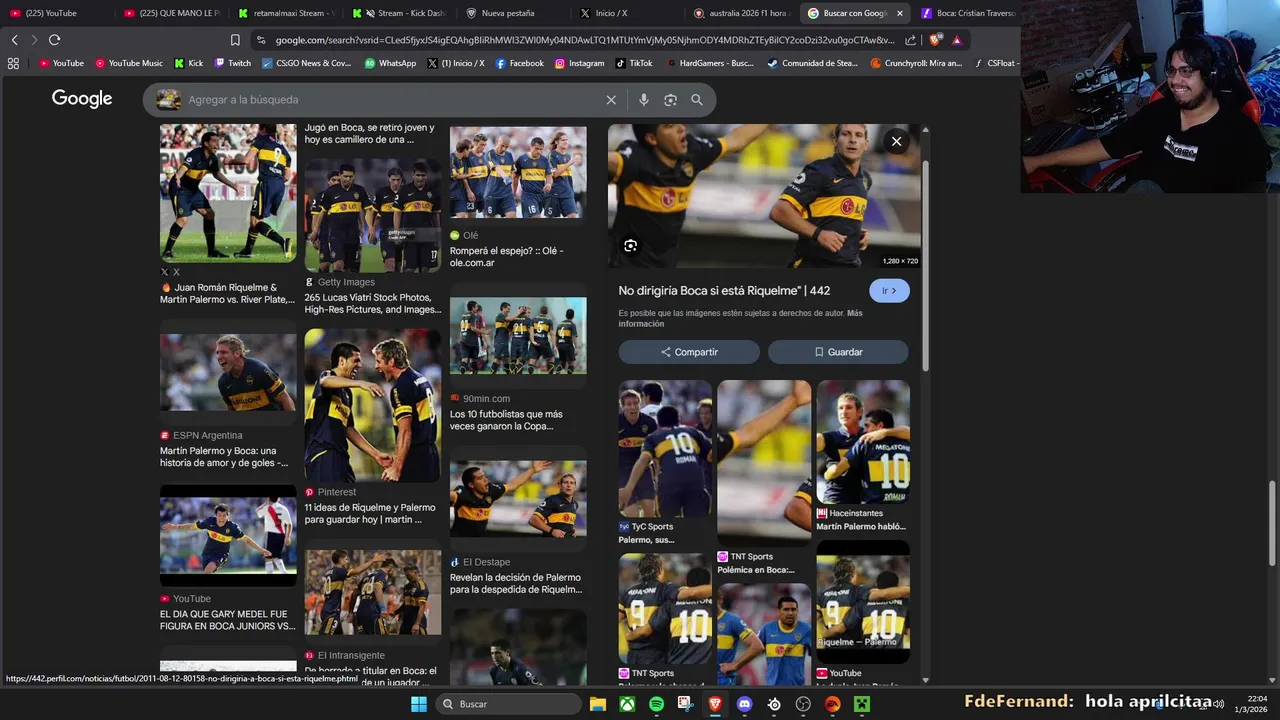The image size is (1280, 720).
Task: Switch to Boca: Cristian Traverso tab
Action: (967, 13)
